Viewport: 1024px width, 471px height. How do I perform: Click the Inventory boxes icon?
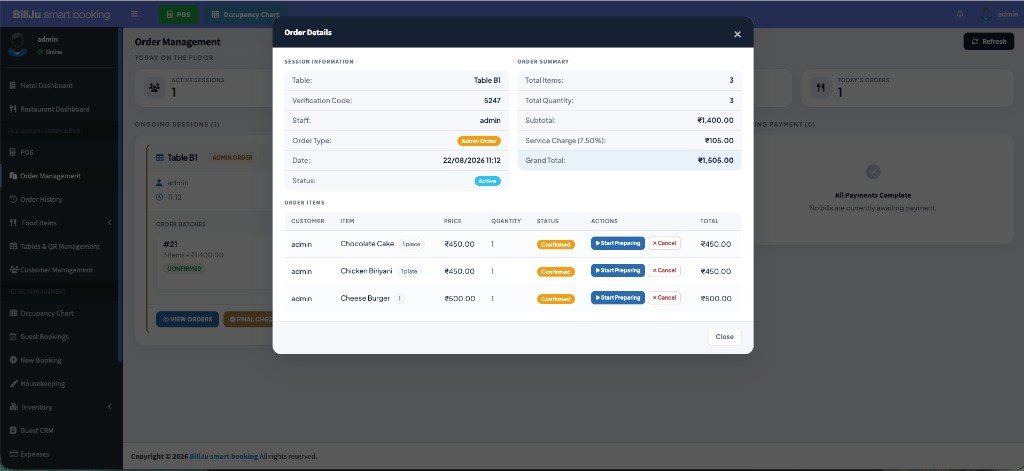[13, 407]
